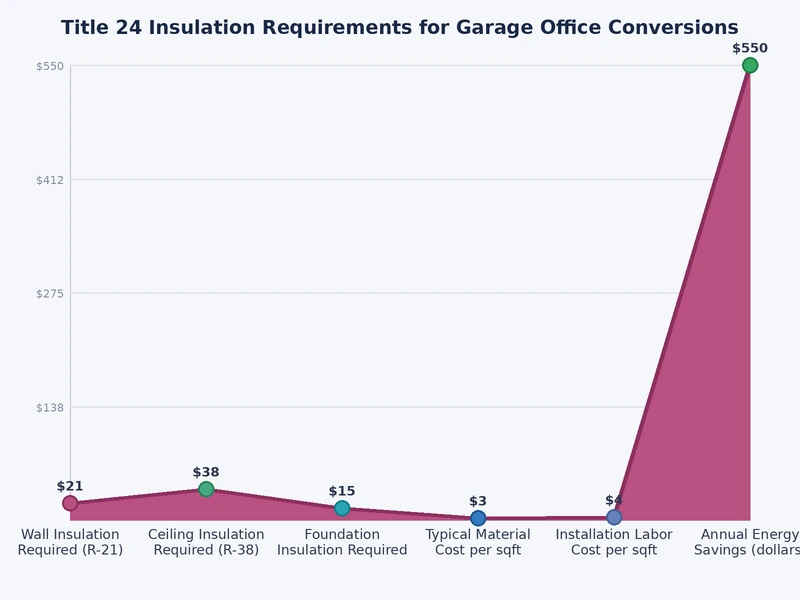Viewport: 800px width, 600px height.
Task: Click the "$550" value label above the green marker
Action: point(750,48)
